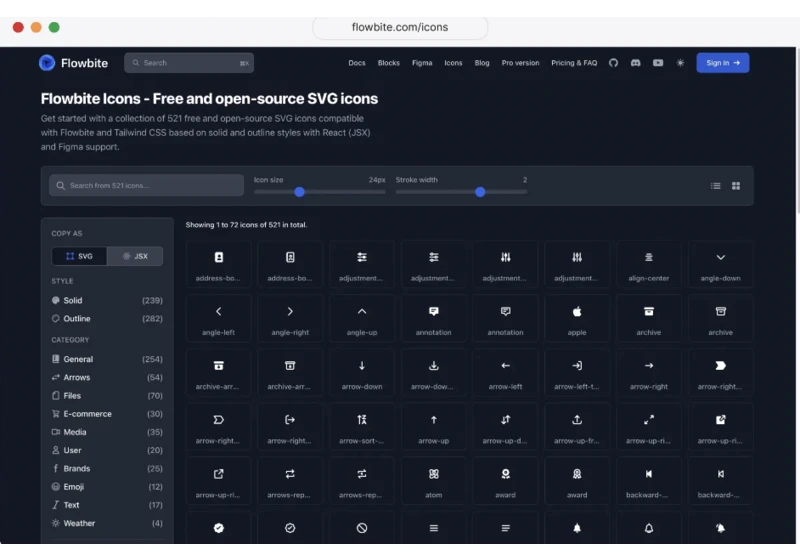Filter by User category

click(107, 450)
